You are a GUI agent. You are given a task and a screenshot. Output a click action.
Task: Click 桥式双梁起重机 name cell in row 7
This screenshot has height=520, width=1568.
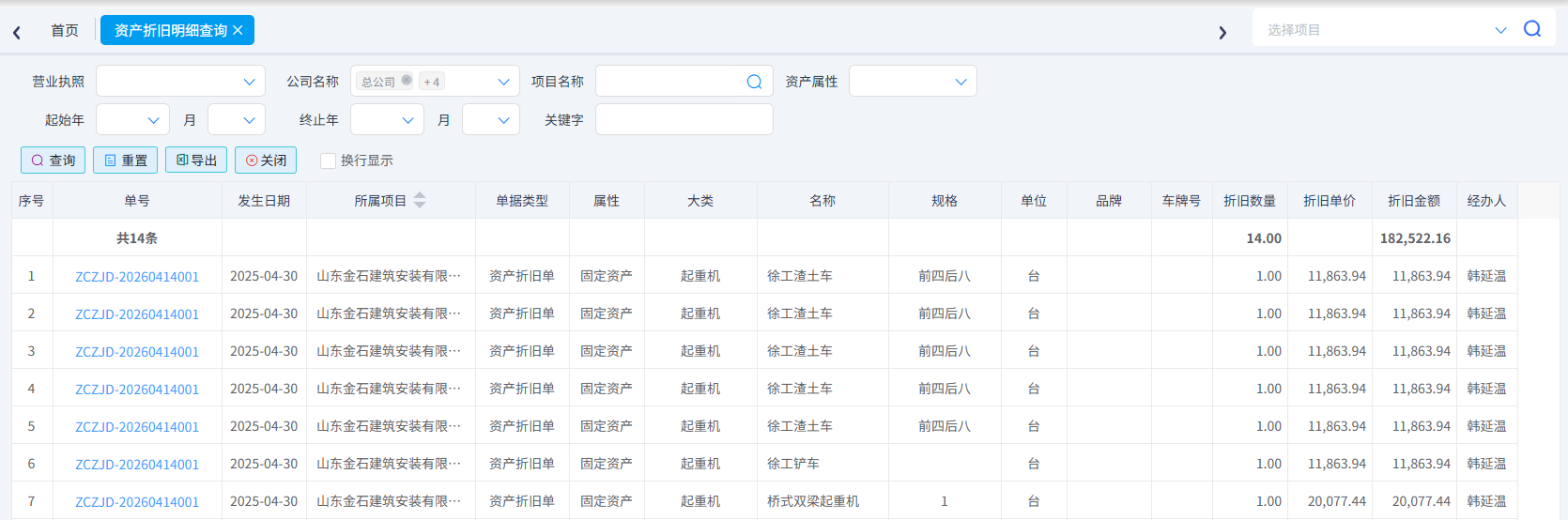pos(822,501)
